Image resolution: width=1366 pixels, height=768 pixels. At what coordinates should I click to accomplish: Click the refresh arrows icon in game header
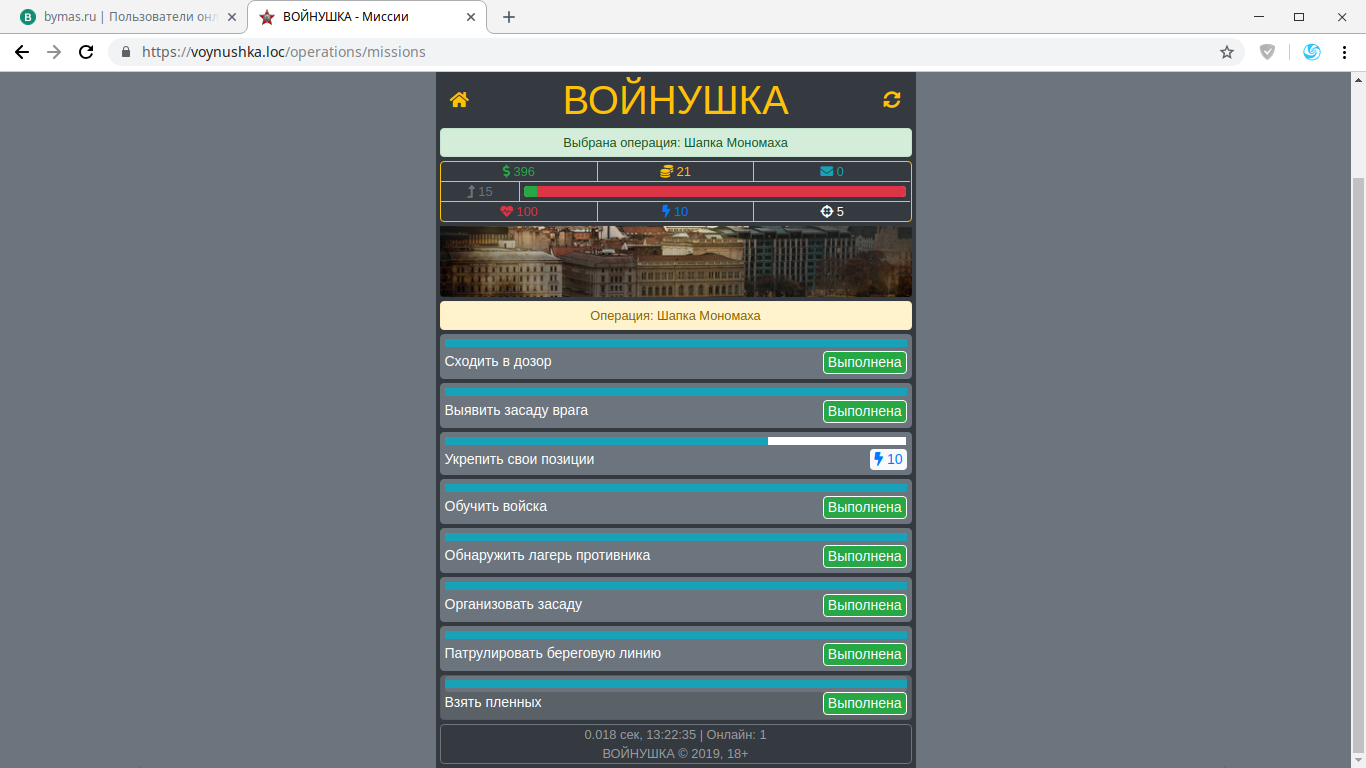(891, 99)
